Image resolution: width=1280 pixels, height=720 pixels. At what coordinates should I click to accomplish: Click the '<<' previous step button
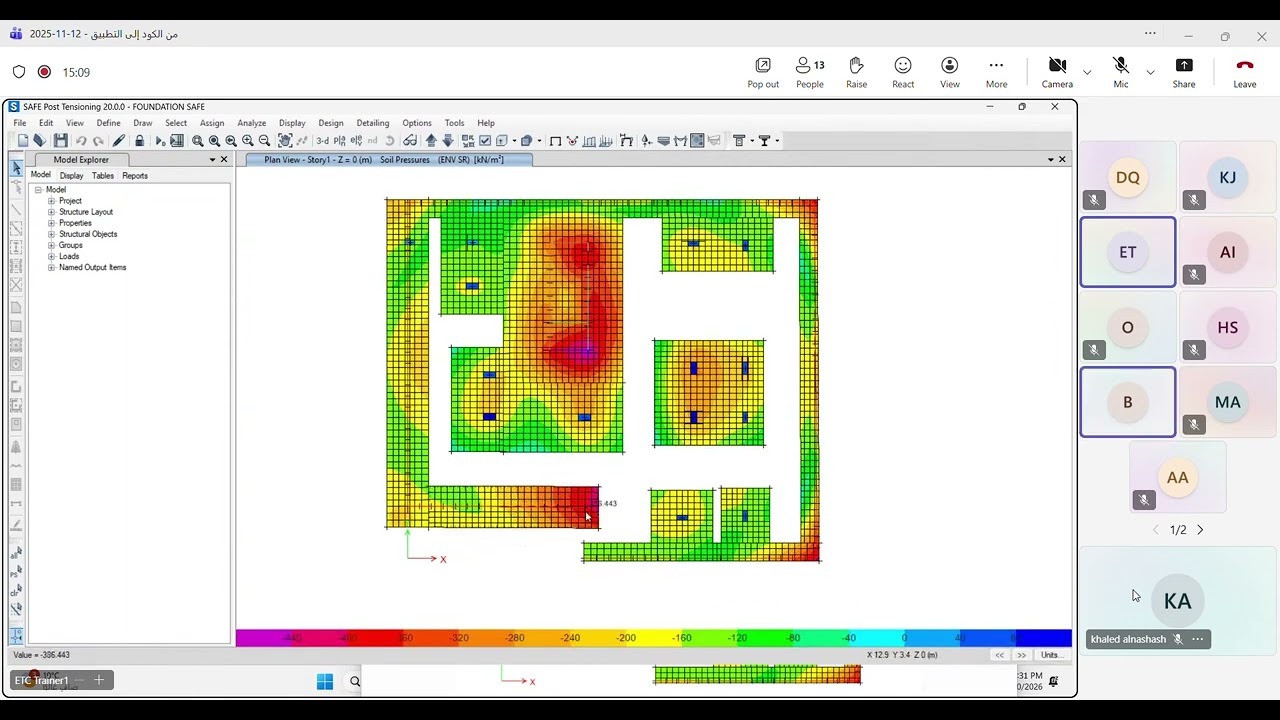click(999, 655)
